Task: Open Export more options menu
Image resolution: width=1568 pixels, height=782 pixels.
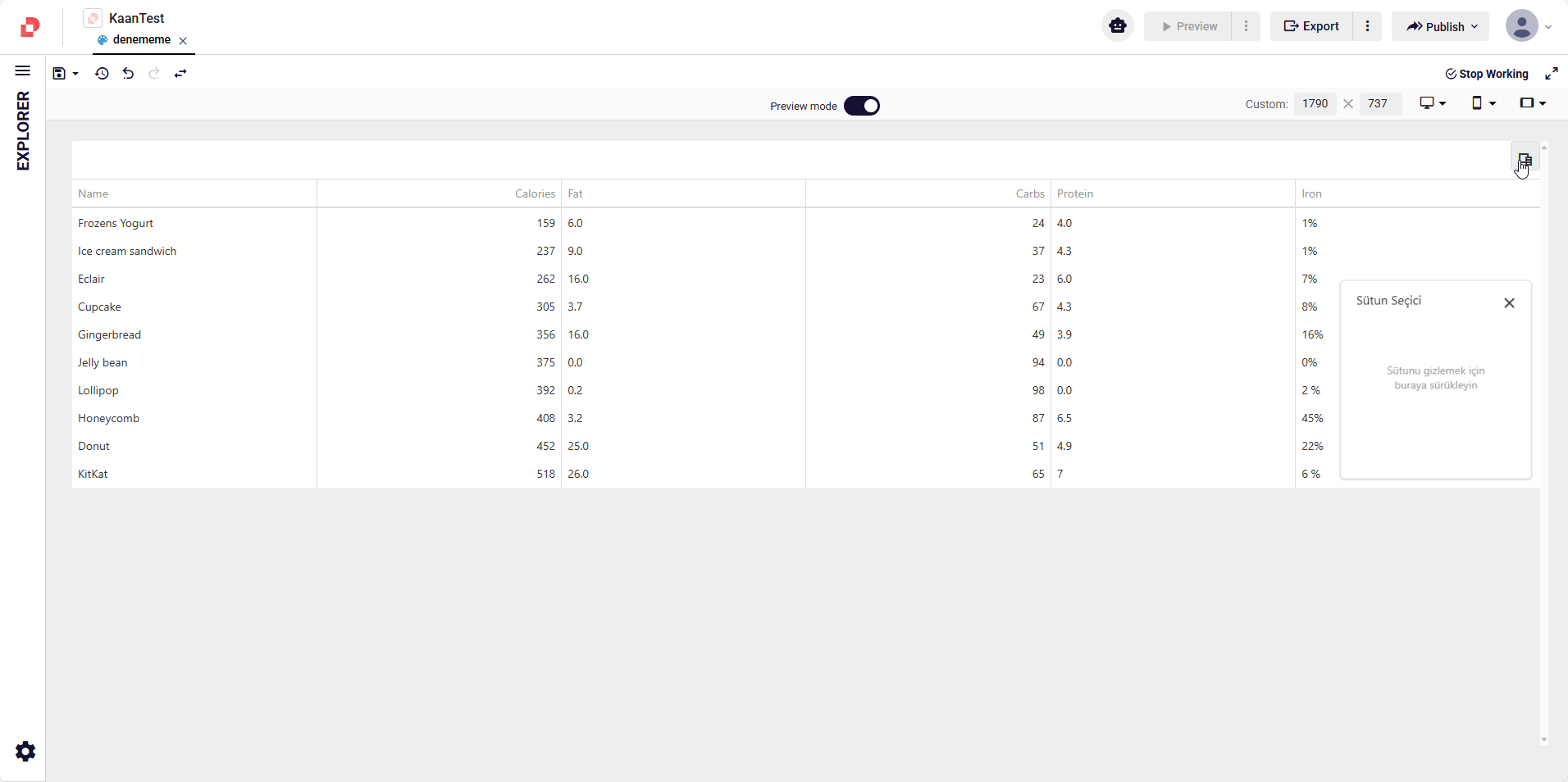Action: (x=1367, y=26)
